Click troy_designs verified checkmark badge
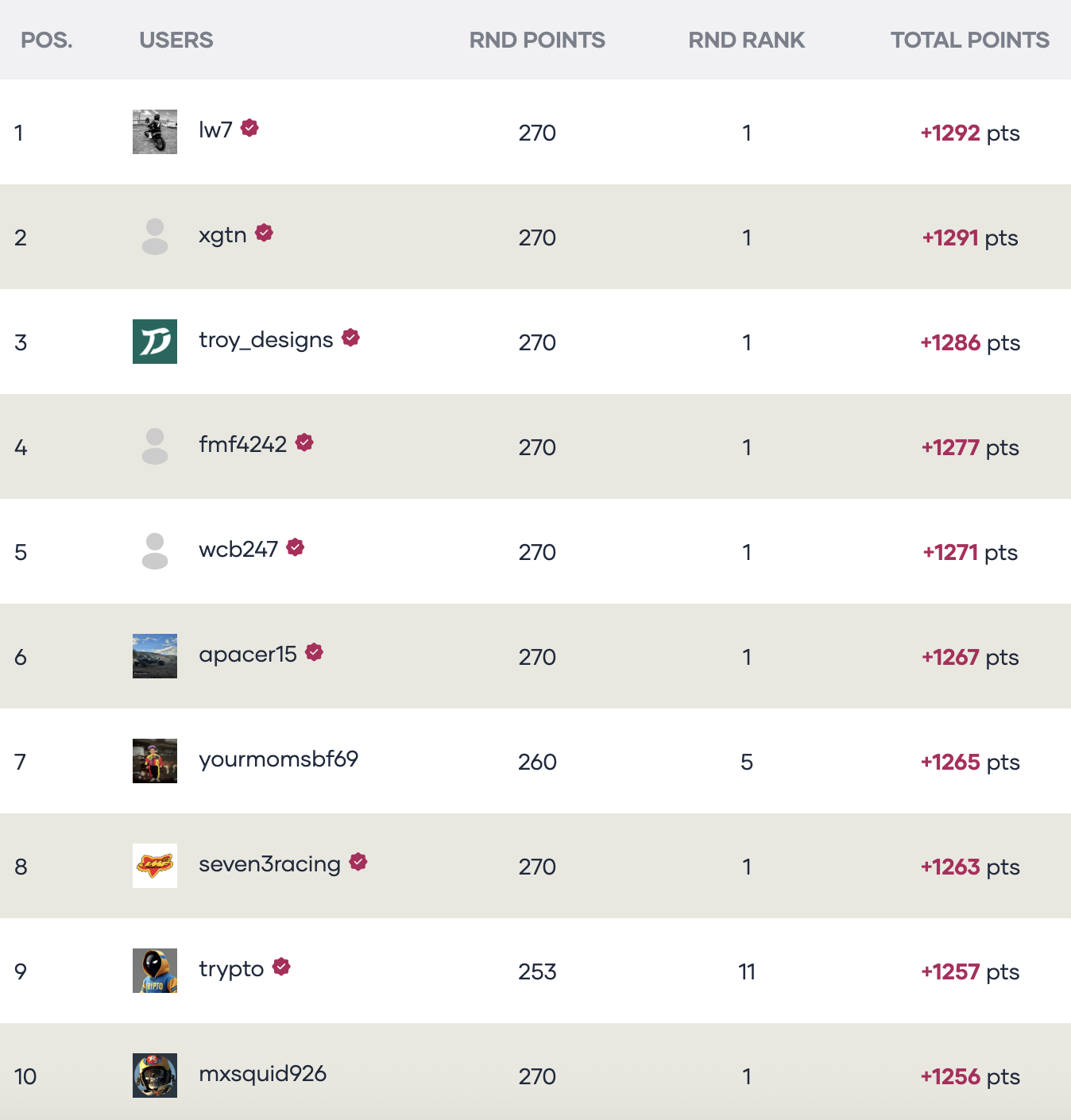1071x1120 pixels. click(x=350, y=338)
